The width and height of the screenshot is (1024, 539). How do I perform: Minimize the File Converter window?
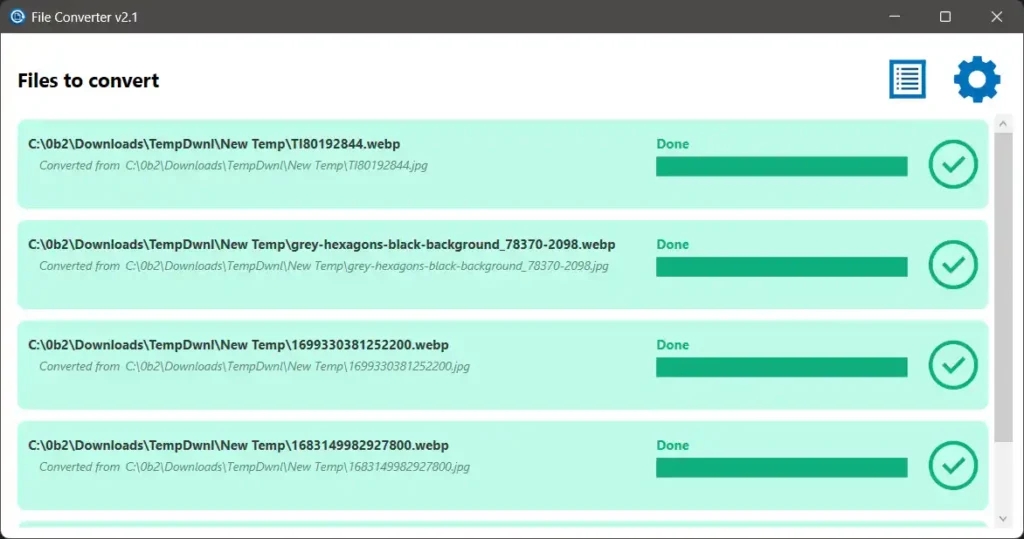pos(895,16)
